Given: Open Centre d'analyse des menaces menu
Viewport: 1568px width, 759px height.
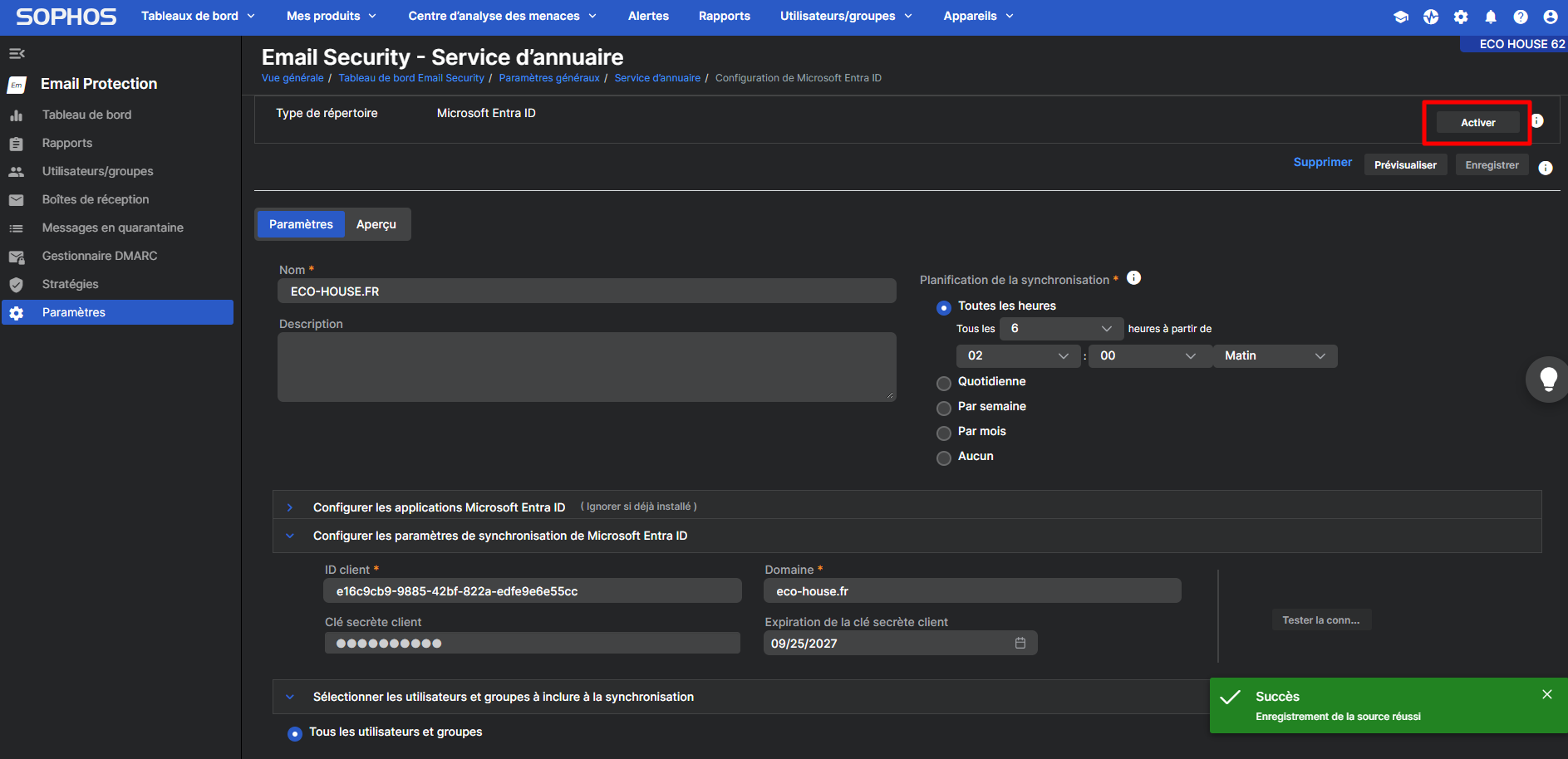Looking at the screenshot, I should [x=502, y=16].
